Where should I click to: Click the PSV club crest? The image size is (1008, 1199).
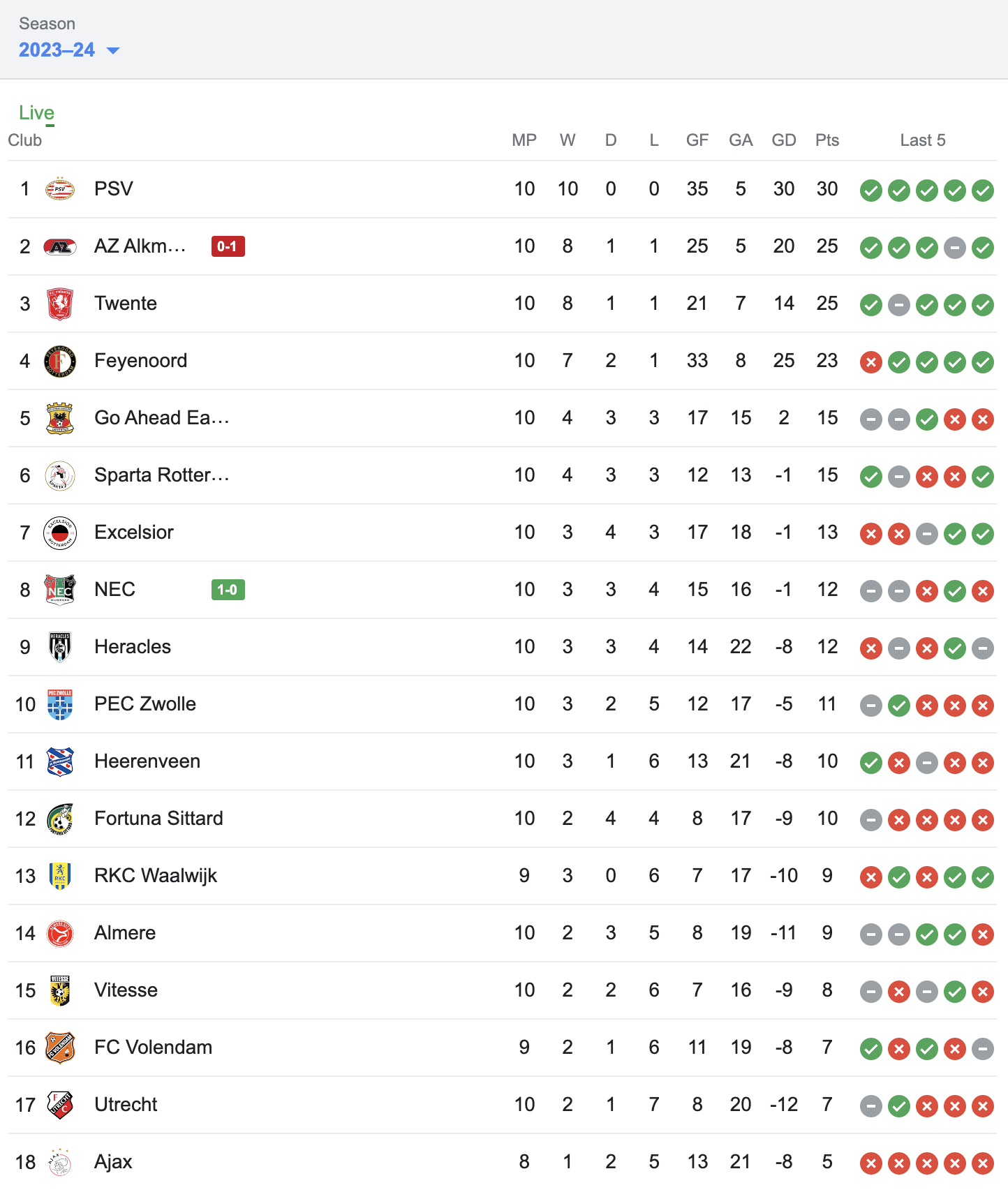pyautogui.click(x=60, y=189)
